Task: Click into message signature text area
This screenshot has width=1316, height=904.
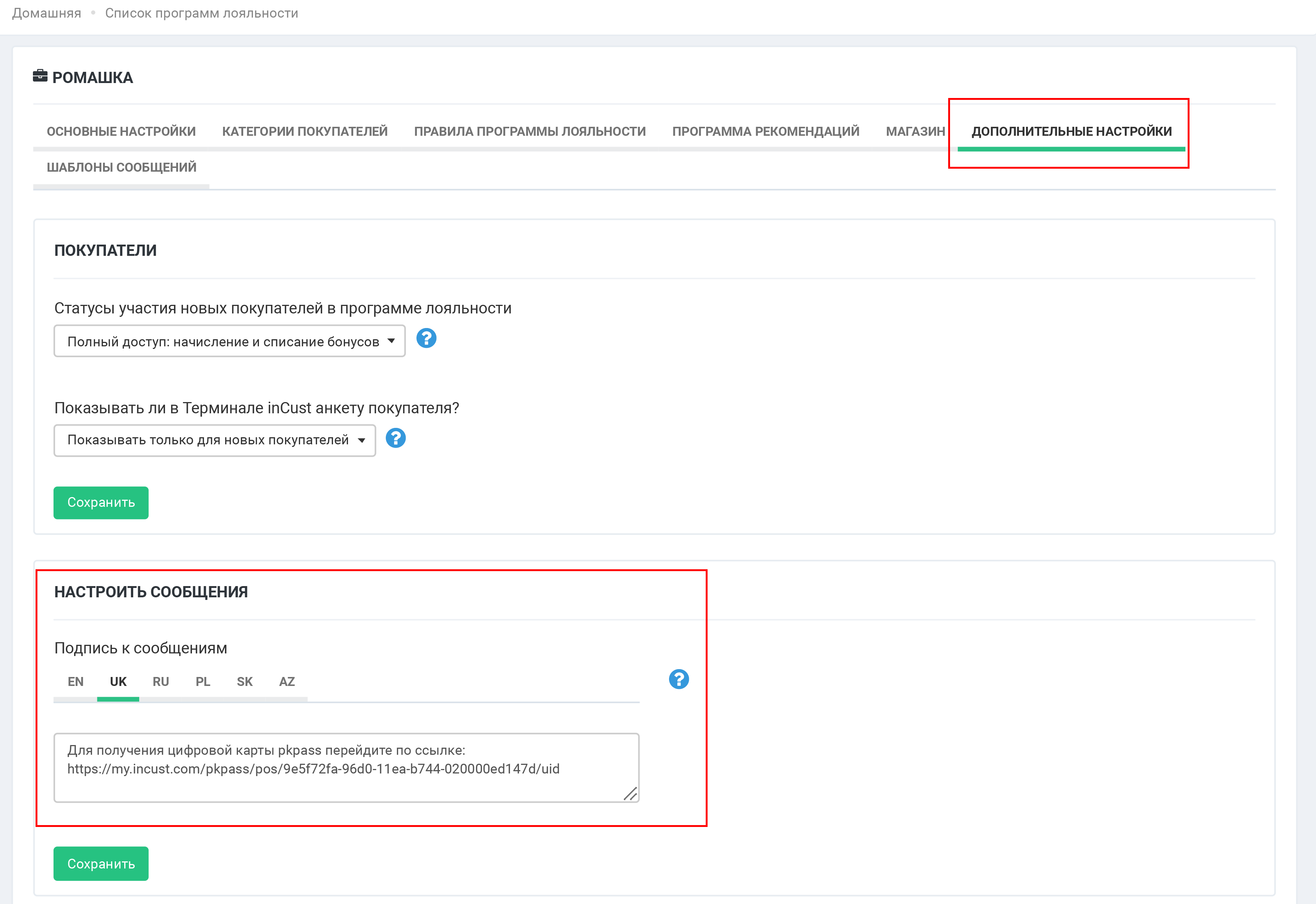Action: pyautogui.click(x=346, y=767)
